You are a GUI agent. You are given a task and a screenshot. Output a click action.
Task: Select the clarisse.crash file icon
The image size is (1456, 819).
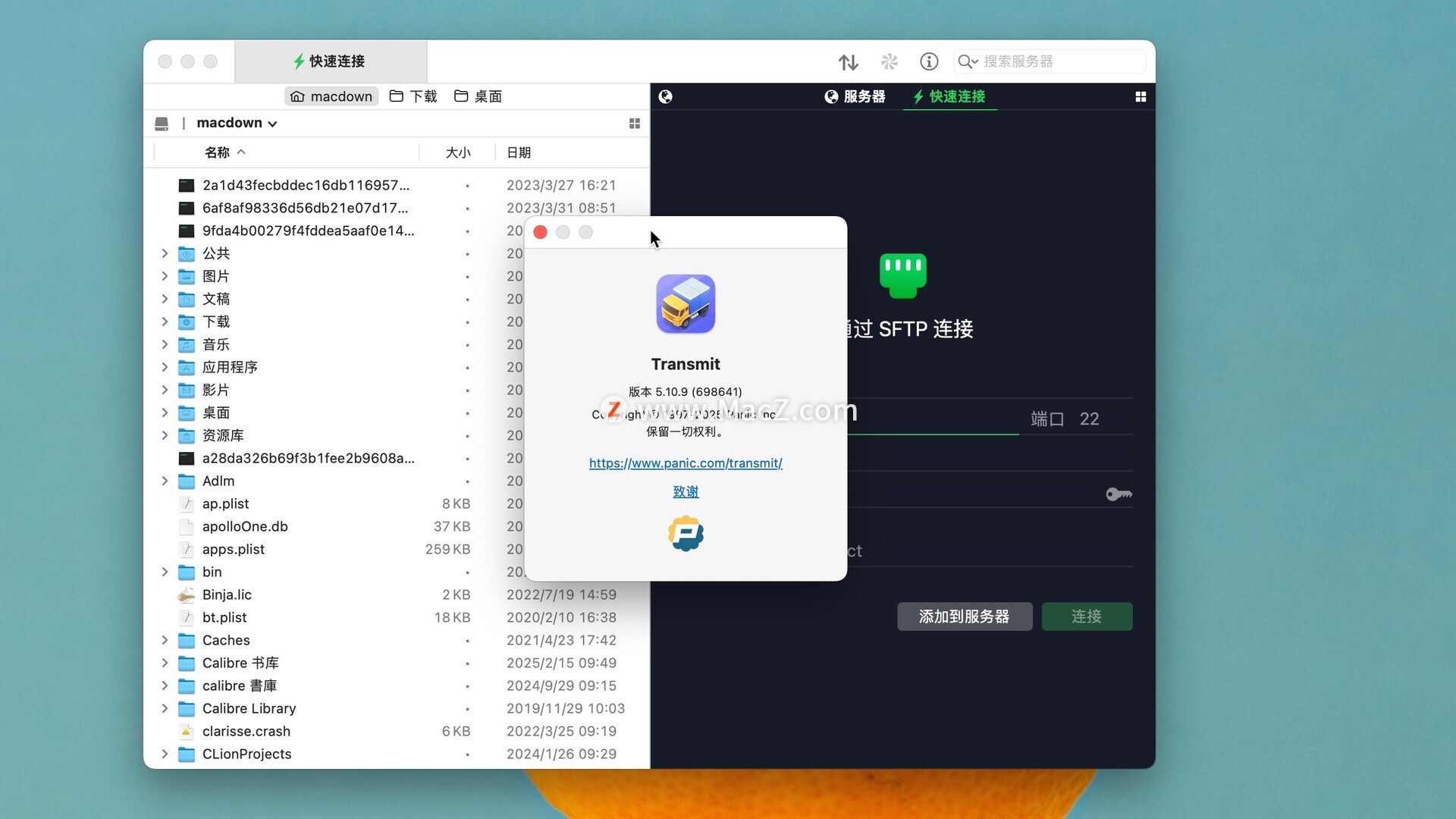[187, 731]
